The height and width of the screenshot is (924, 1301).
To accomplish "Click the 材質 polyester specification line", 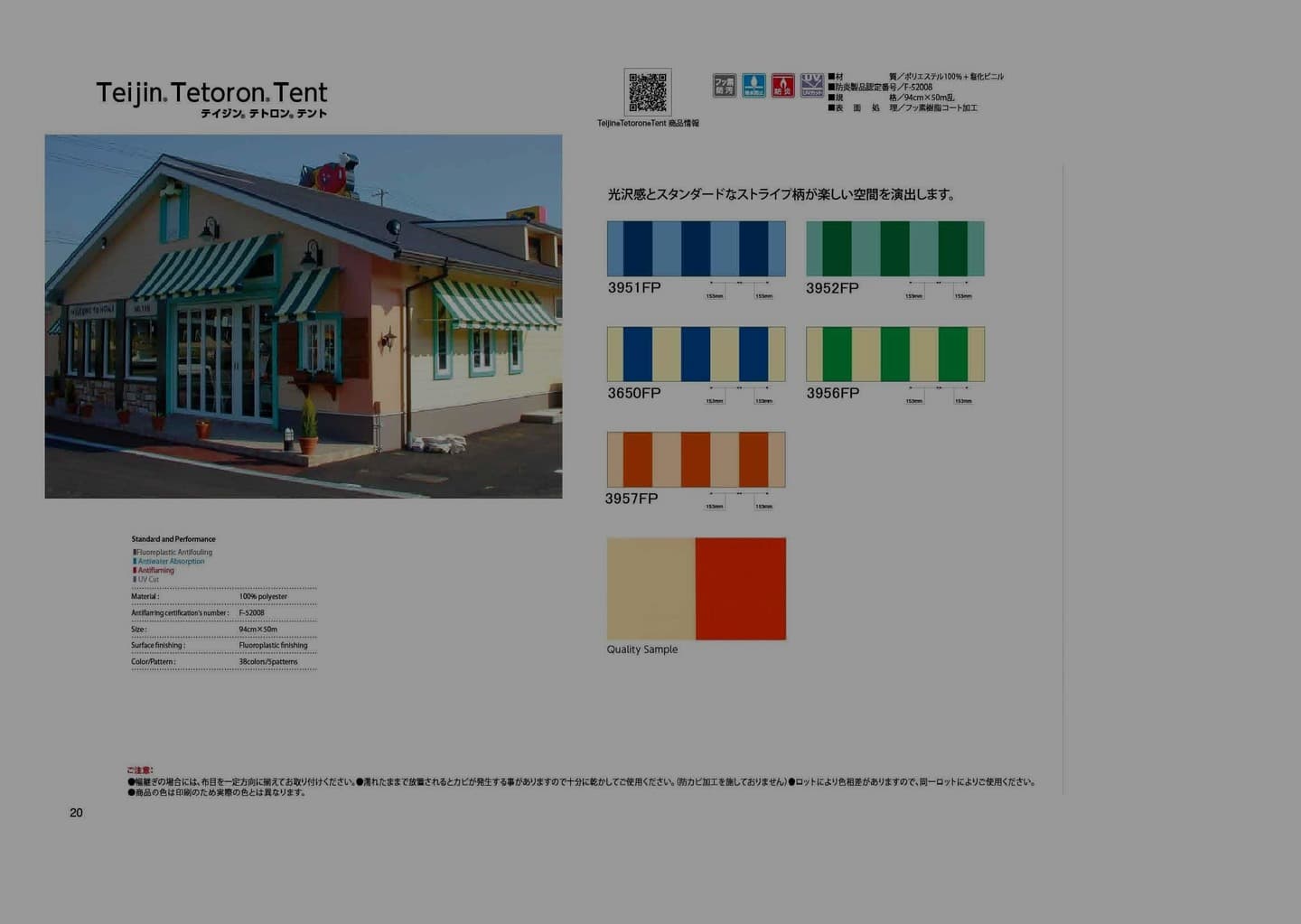I will [916, 77].
